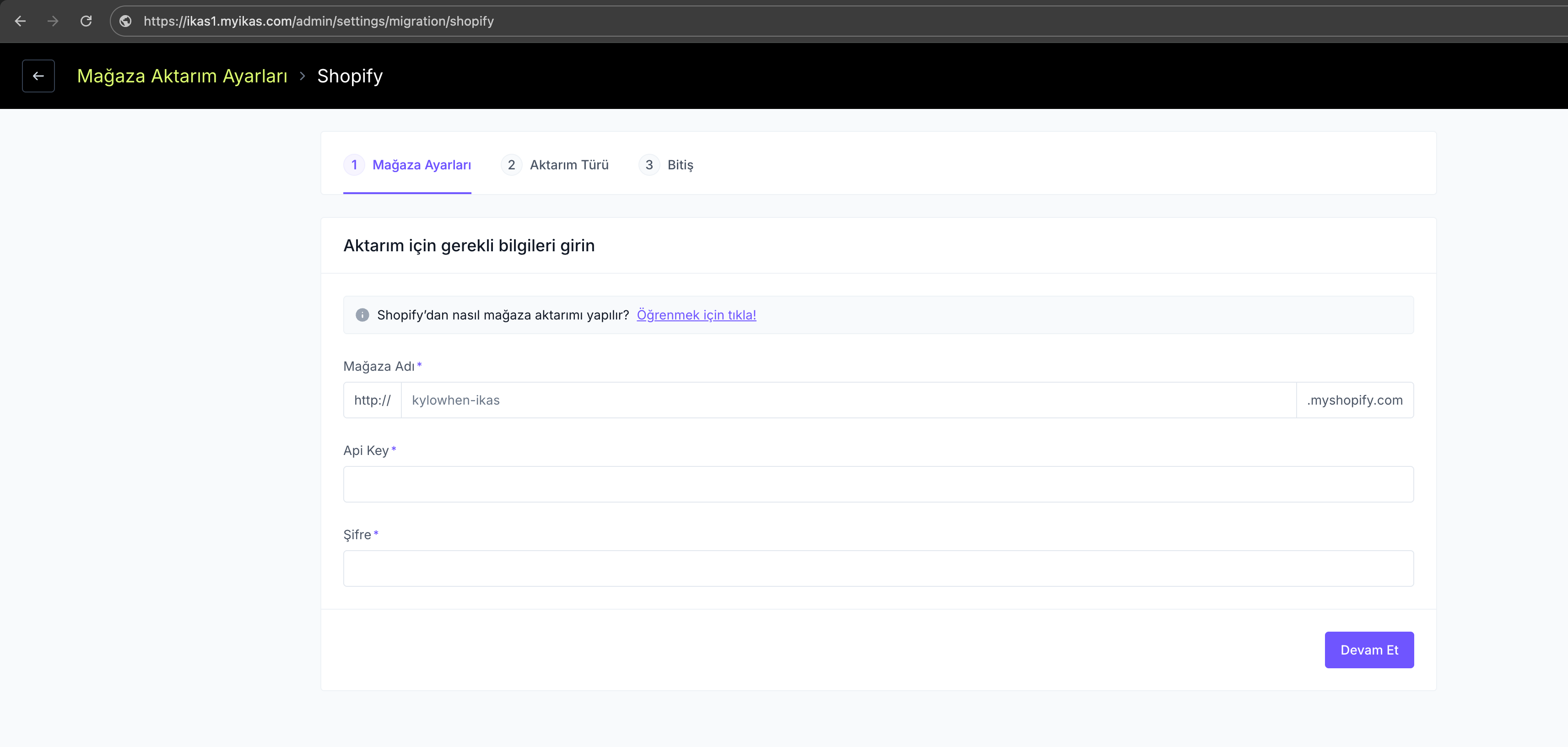Click the Aktarım için gerekli bilgileri girin heading
This screenshot has height=747, width=1568.
point(469,245)
